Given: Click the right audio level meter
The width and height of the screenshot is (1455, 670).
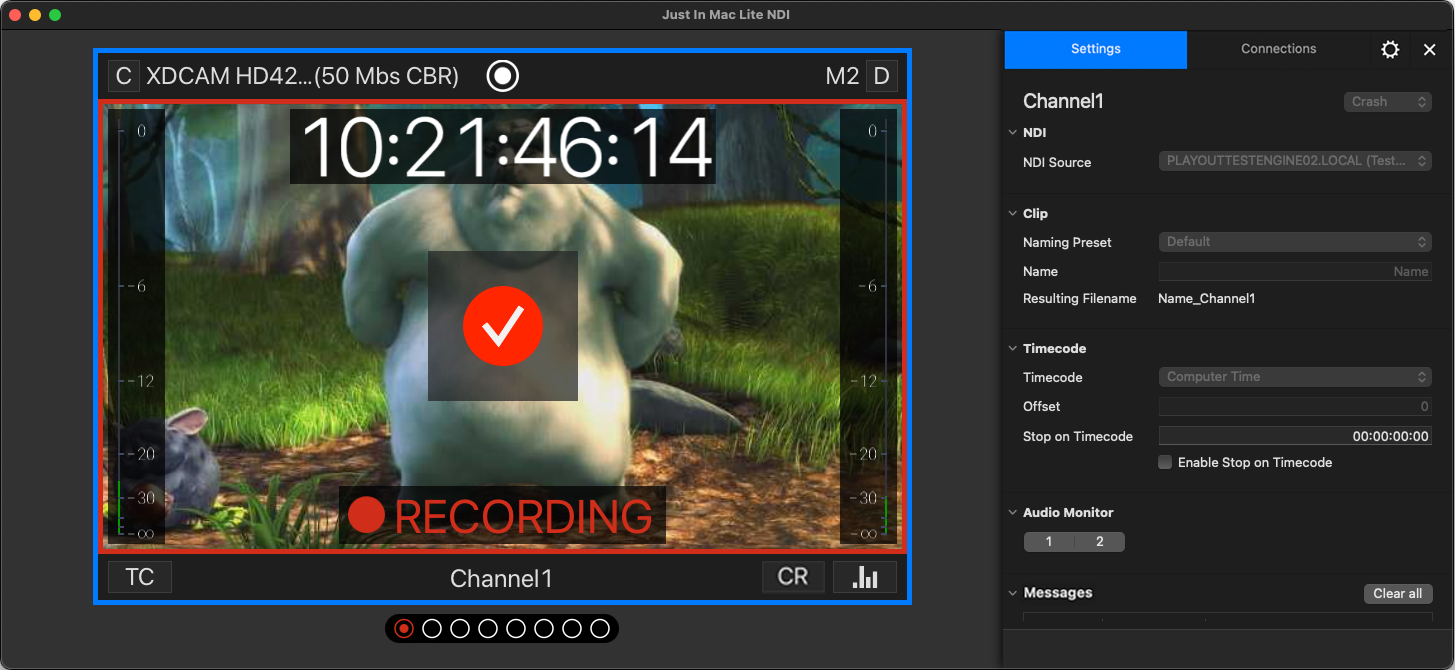Looking at the screenshot, I should [x=868, y=326].
